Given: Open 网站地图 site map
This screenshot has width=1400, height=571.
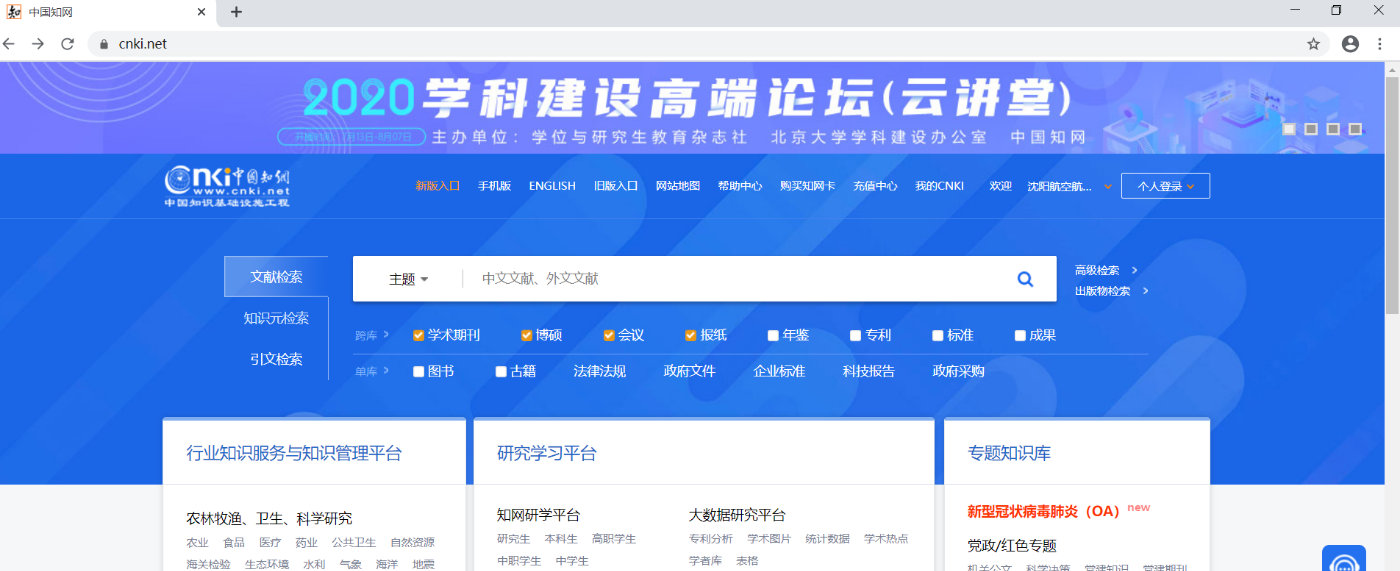Looking at the screenshot, I should 678,186.
